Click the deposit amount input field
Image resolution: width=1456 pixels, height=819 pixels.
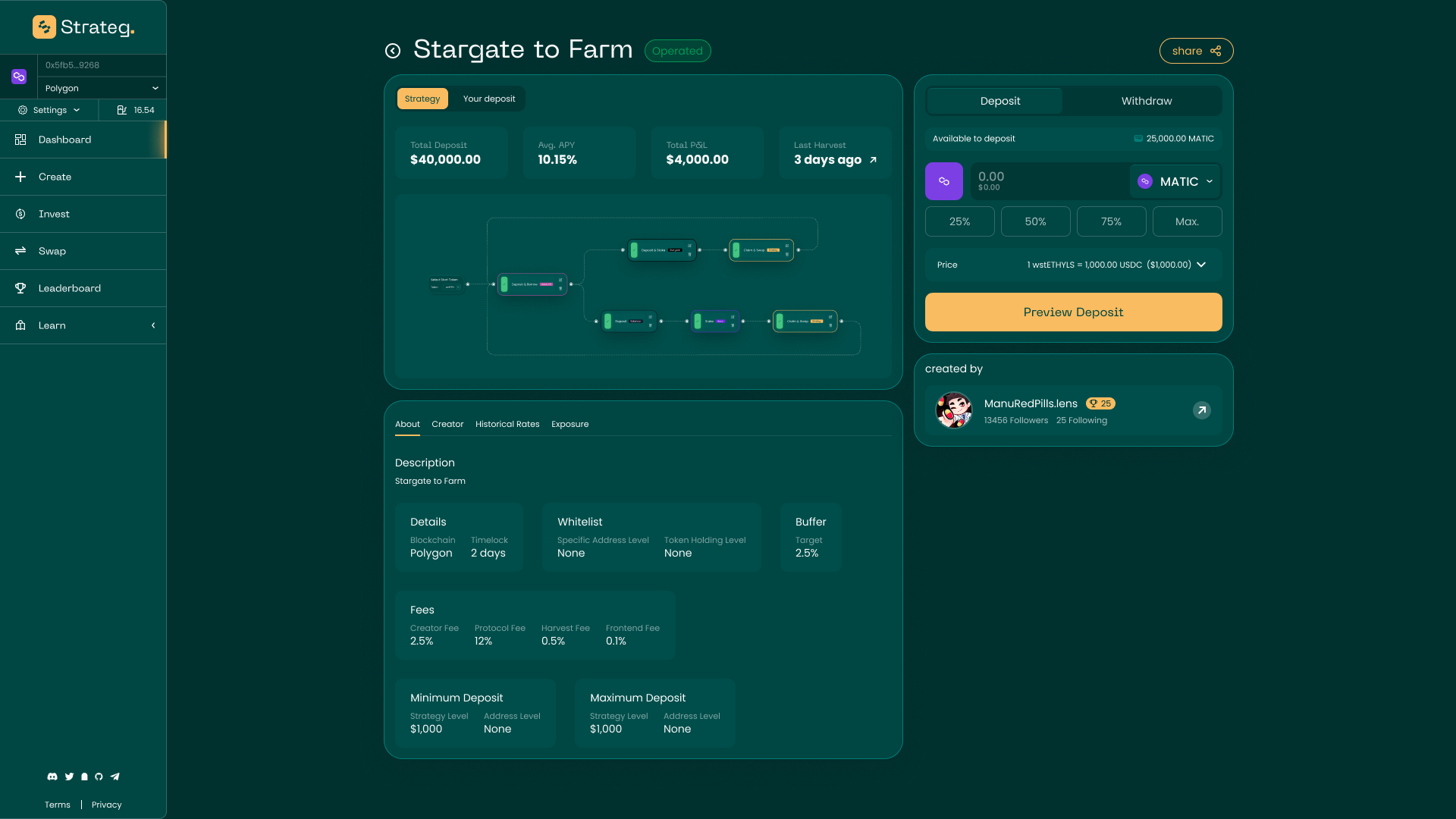(x=1049, y=181)
